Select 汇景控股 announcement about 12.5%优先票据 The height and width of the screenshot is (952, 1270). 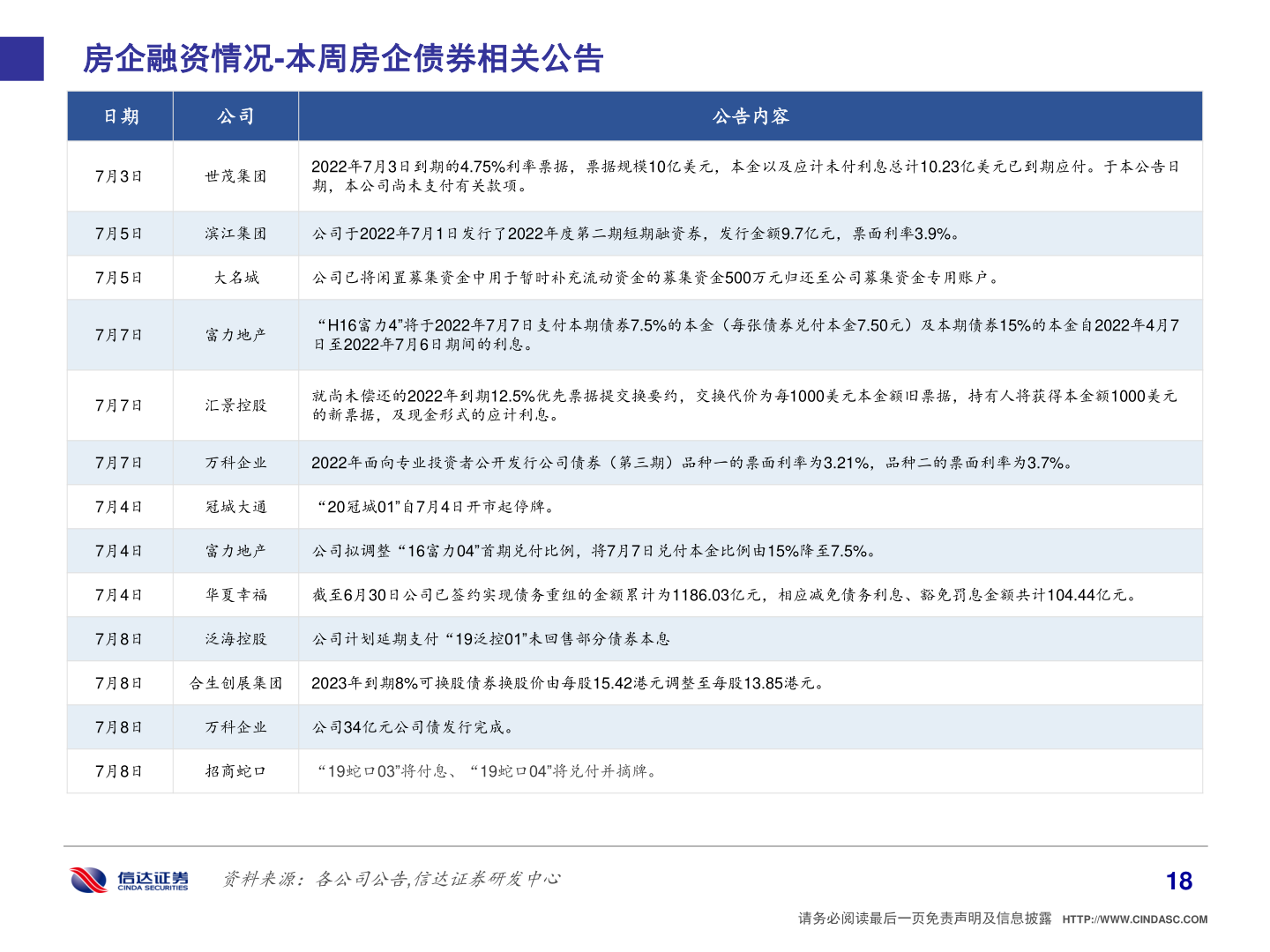tap(745, 405)
